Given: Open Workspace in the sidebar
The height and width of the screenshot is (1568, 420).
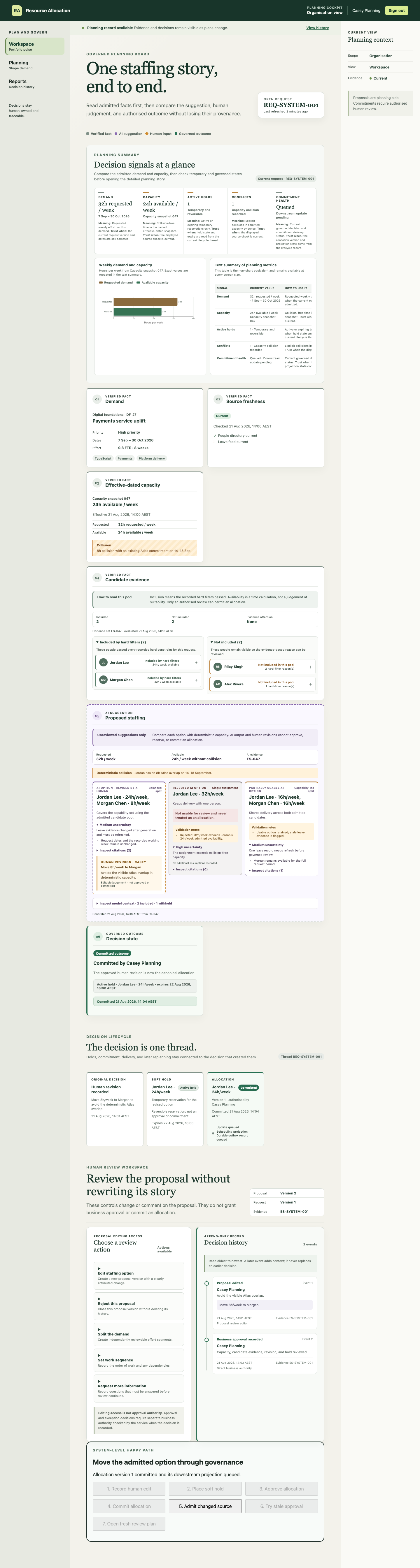Looking at the screenshot, I should pos(35,46).
